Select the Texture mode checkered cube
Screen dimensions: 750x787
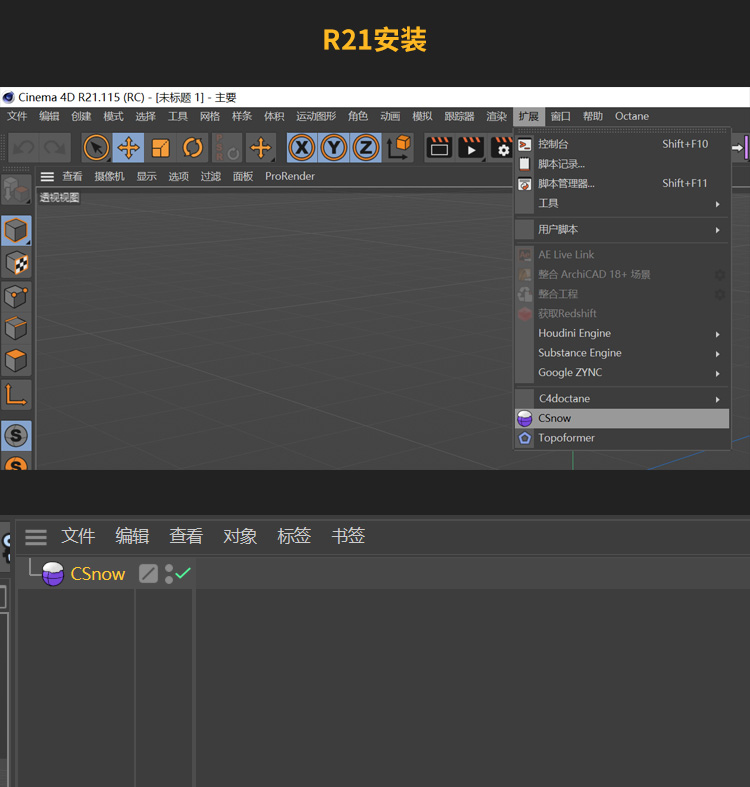[16, 264]
